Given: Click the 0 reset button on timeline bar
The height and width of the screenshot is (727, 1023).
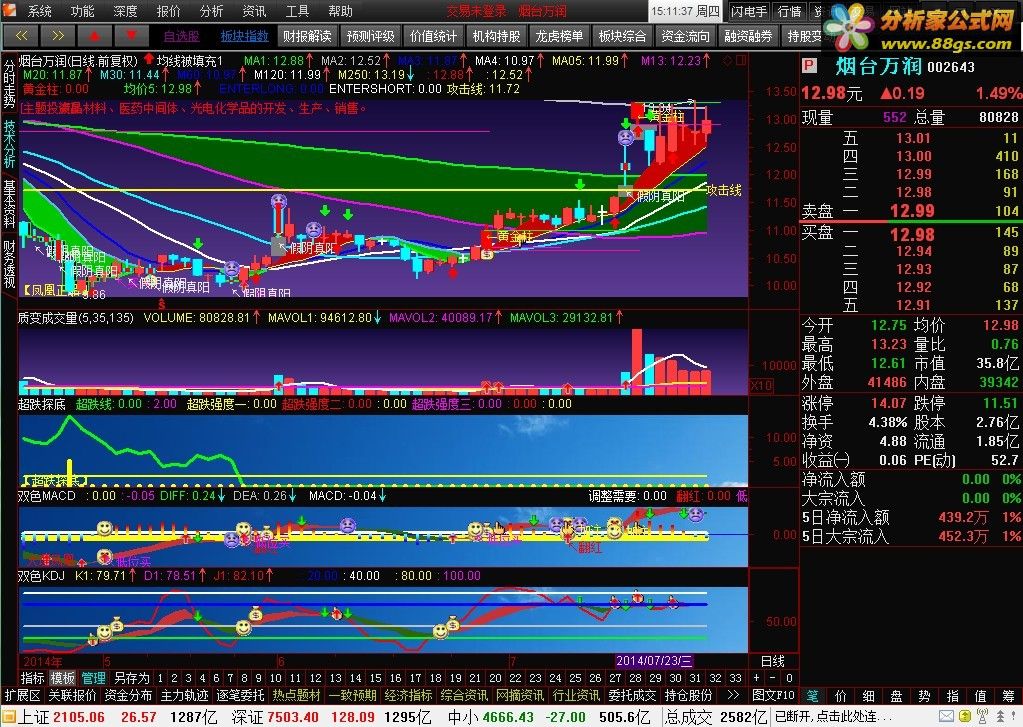Looking at the screenshot, I should [x=789, y=678].
